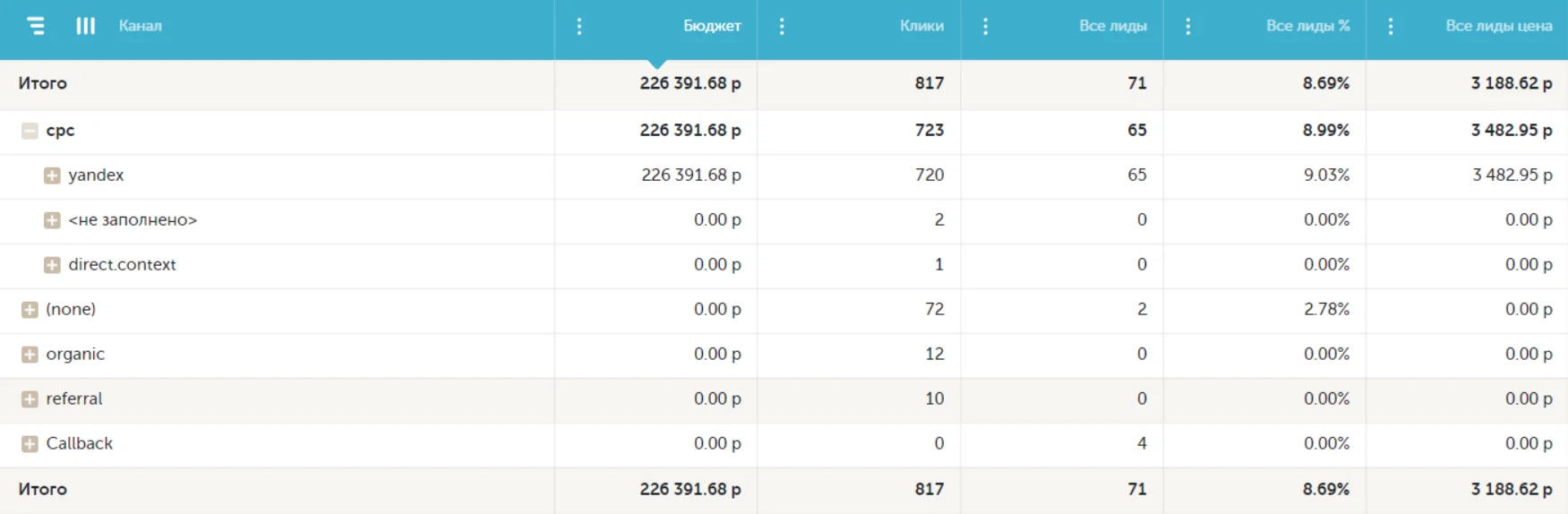Expand the referral channel row
Image resolution: width=1568 pixels, height=514 pixels.
30,399
